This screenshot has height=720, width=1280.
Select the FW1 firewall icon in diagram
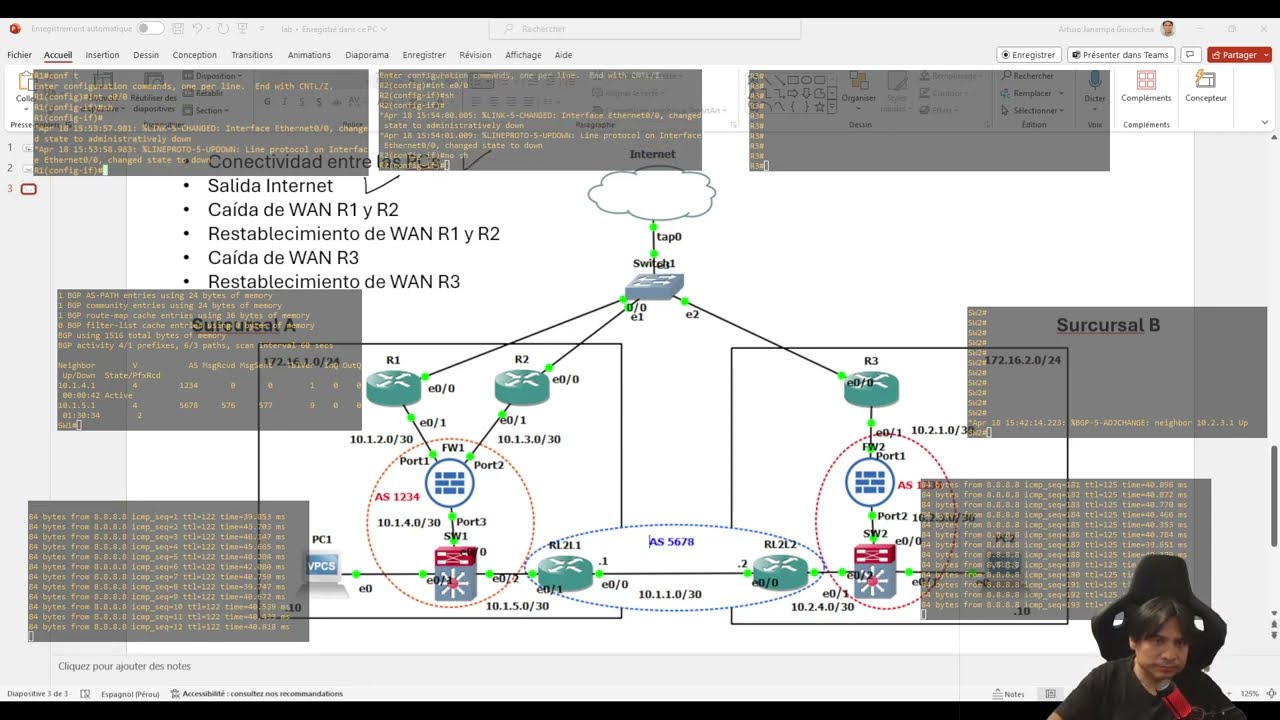click(449, 484)
